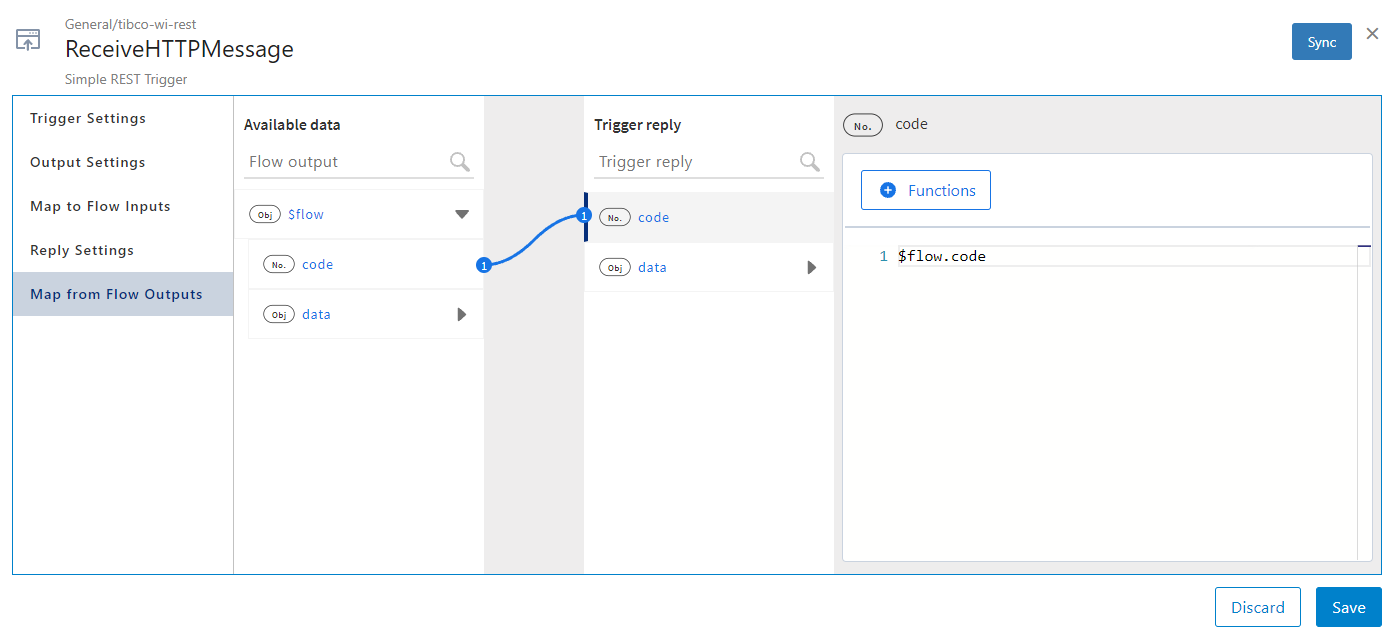Click the REST trigger icon beside the title

click(28, 41)
